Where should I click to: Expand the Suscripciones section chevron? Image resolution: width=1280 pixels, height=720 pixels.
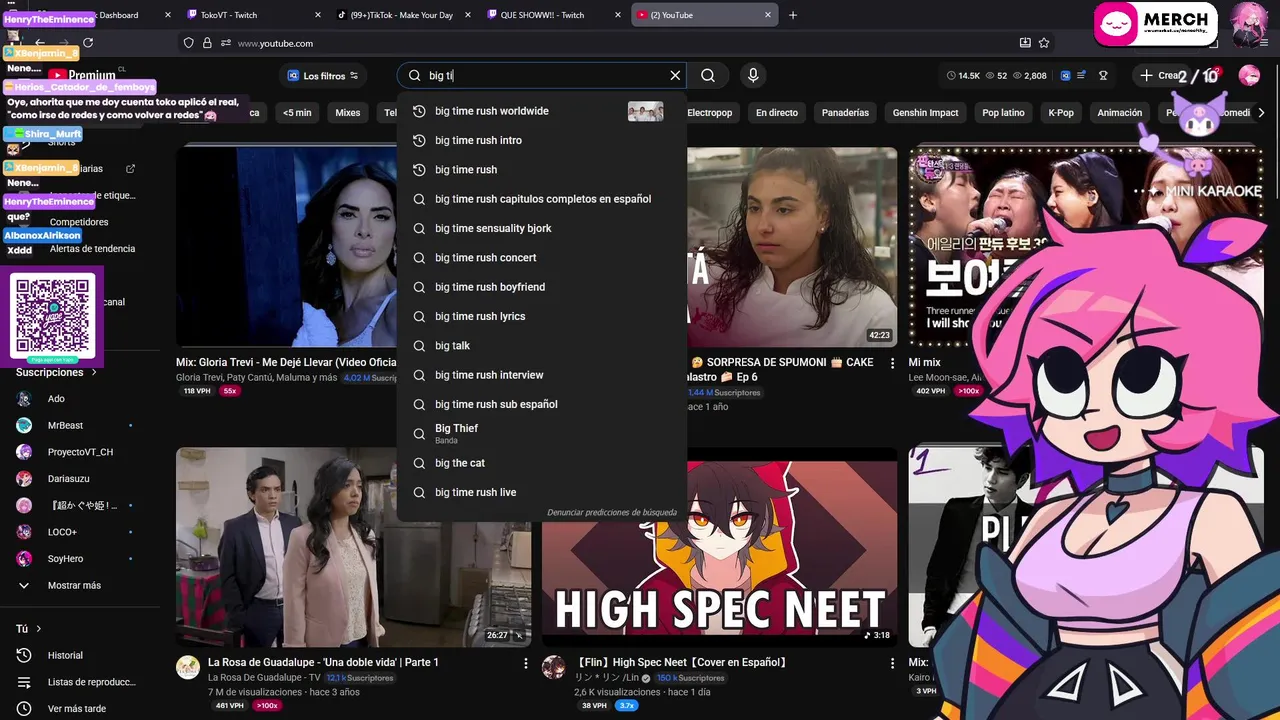pos(94,372)
